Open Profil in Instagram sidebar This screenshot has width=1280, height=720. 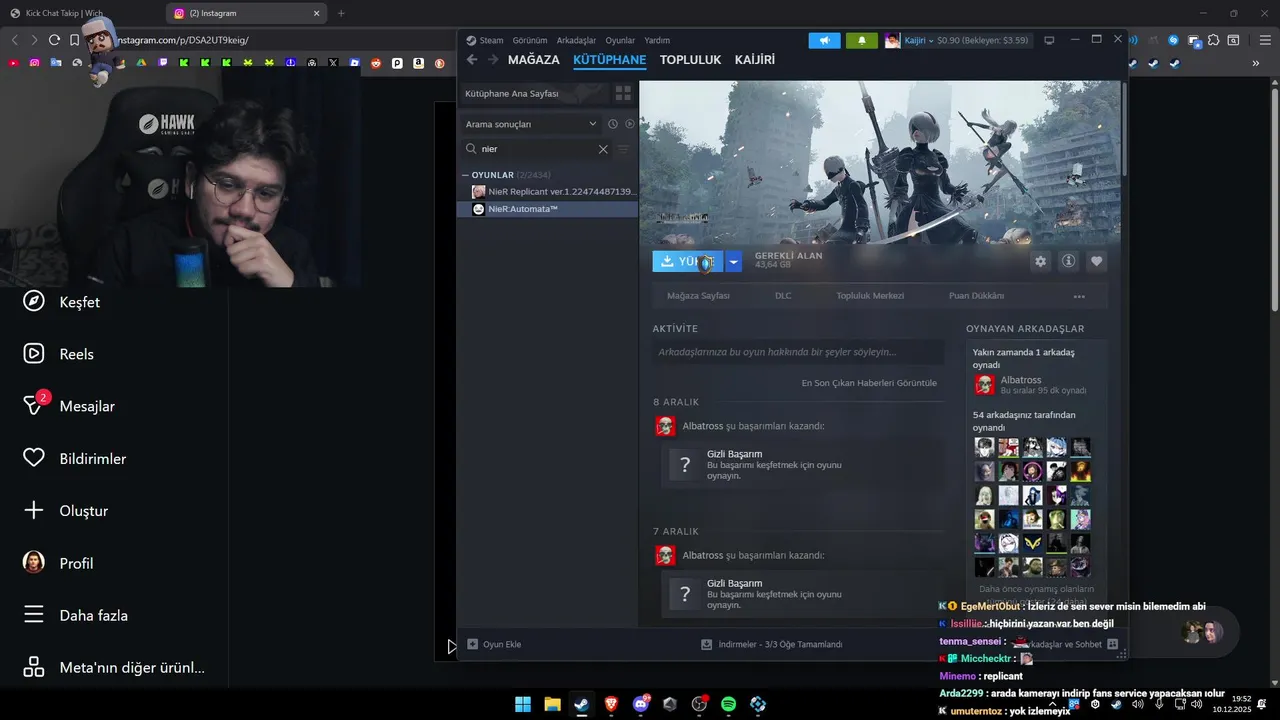(x=58, y=563)
